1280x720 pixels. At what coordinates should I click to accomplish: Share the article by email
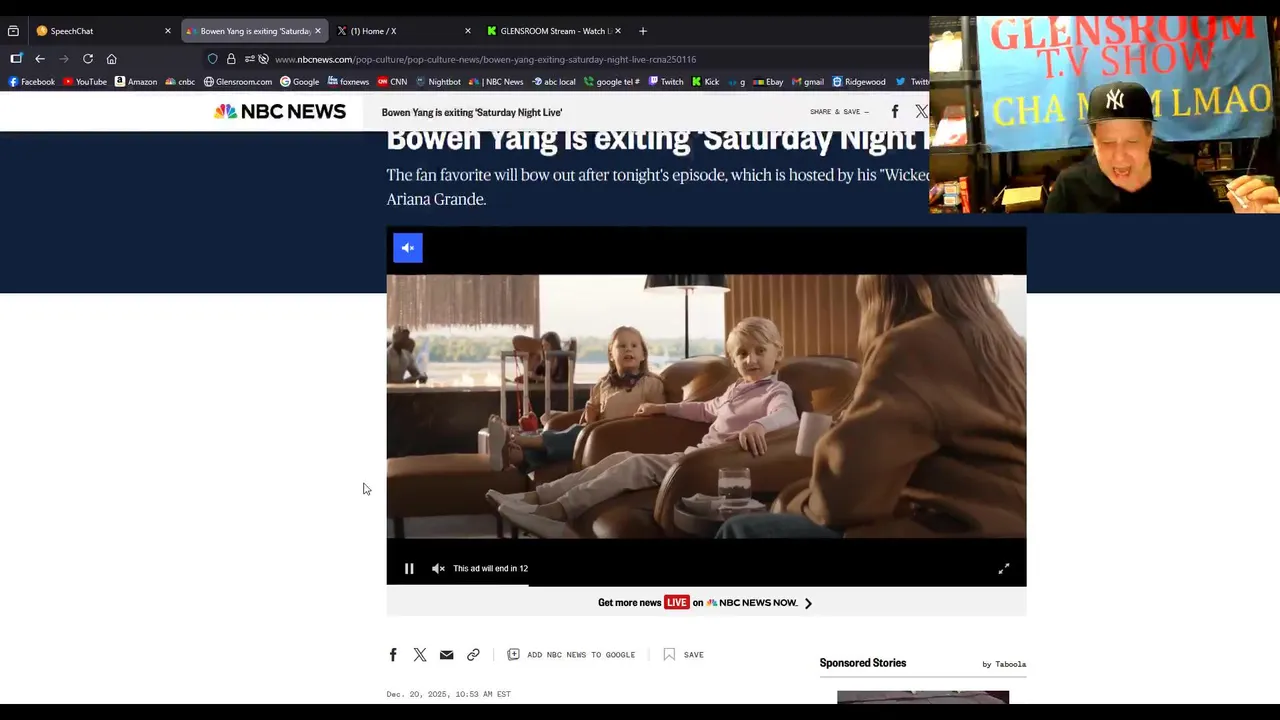(447, 655)
